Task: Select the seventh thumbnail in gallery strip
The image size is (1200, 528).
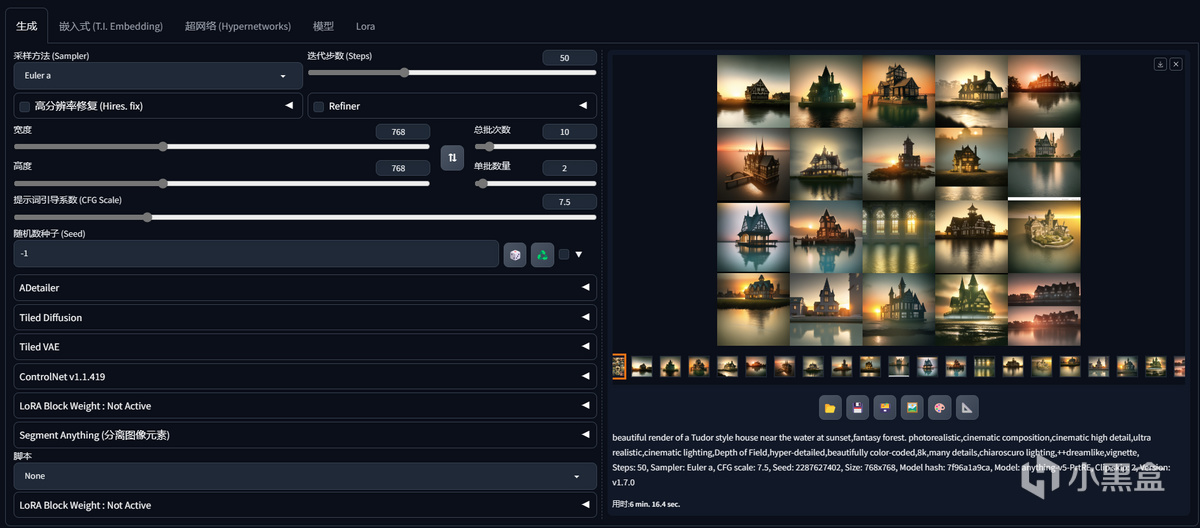Action: point(785,367)
